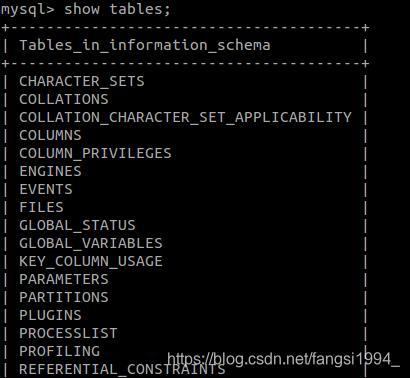The width and height of the screenshot is (410, 378).
Task: Select the PARAMETERS table name
Action: tap(64, 279)
